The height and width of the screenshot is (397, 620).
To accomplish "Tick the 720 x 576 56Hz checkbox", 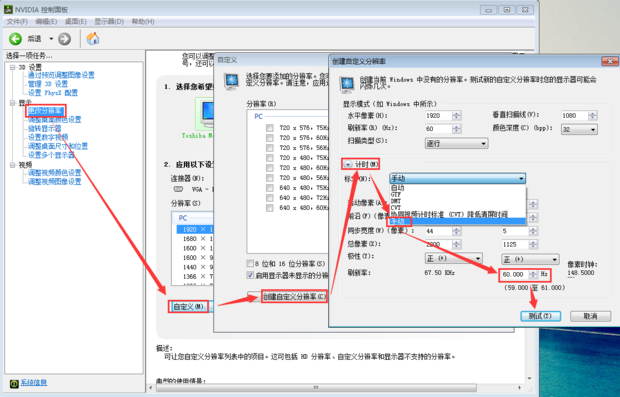I will pos(270,148).
